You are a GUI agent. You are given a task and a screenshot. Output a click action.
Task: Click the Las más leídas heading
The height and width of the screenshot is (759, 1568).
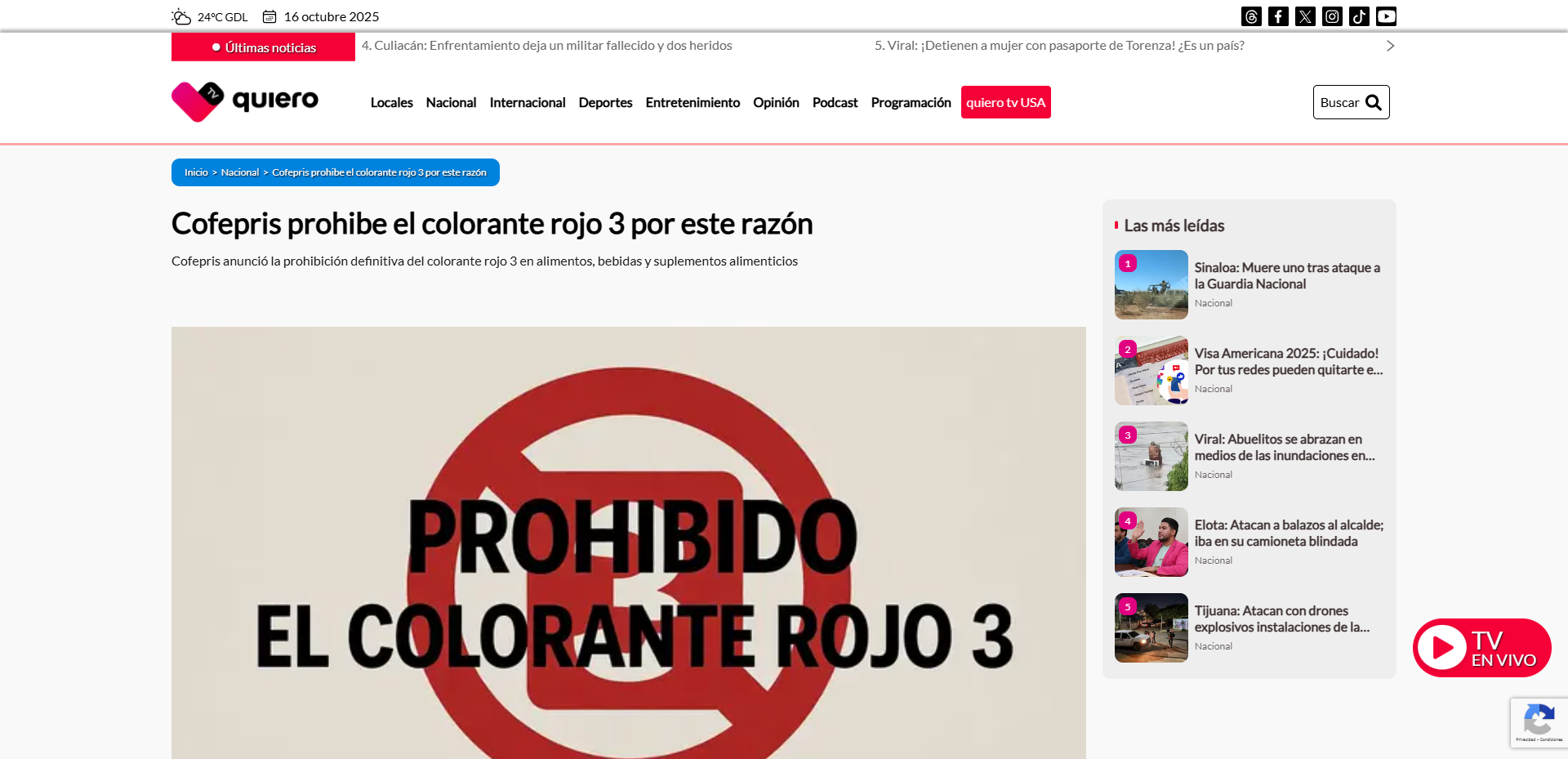pos(1174,225)
